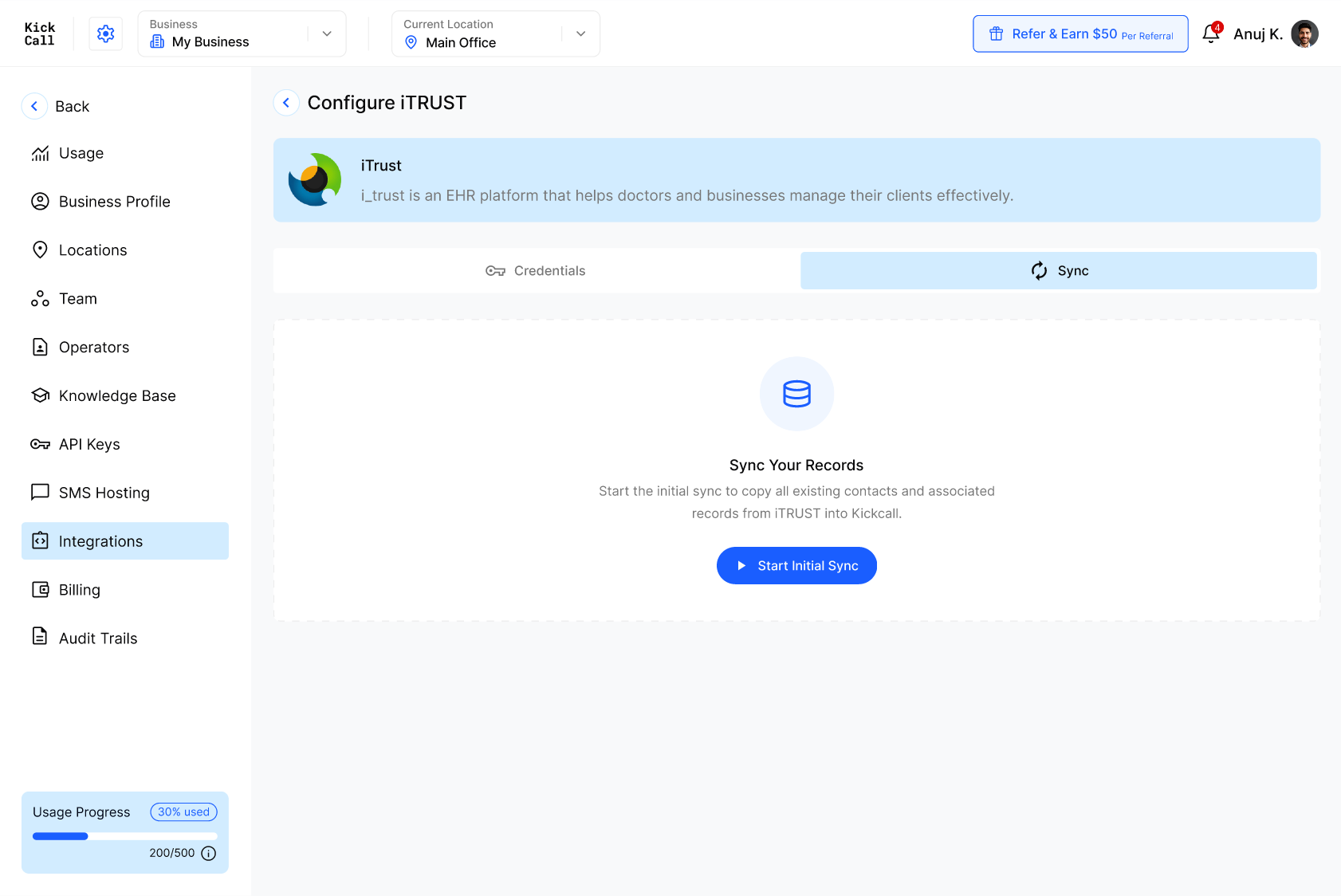The width and height of the screenshot is (1341, 896).
Task: Open Locations in the sidebar
Action: pos(125,250)
